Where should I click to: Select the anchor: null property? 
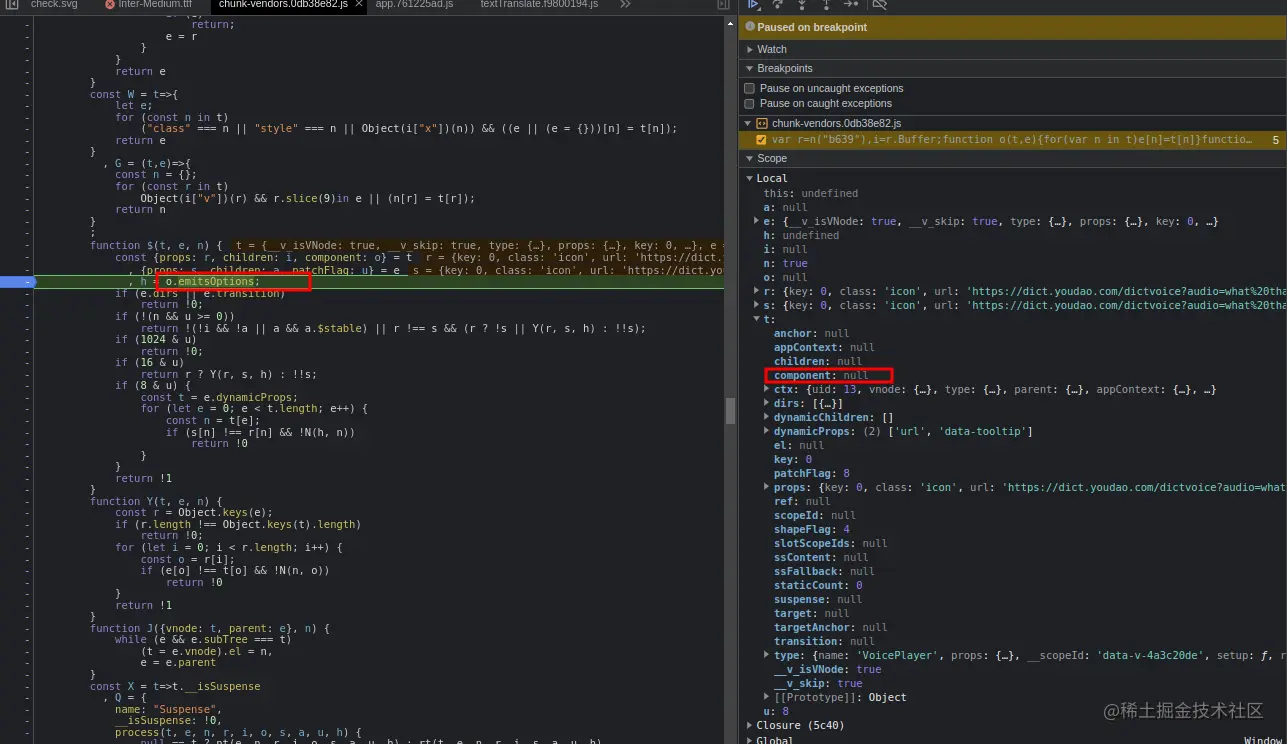[811, 333]
